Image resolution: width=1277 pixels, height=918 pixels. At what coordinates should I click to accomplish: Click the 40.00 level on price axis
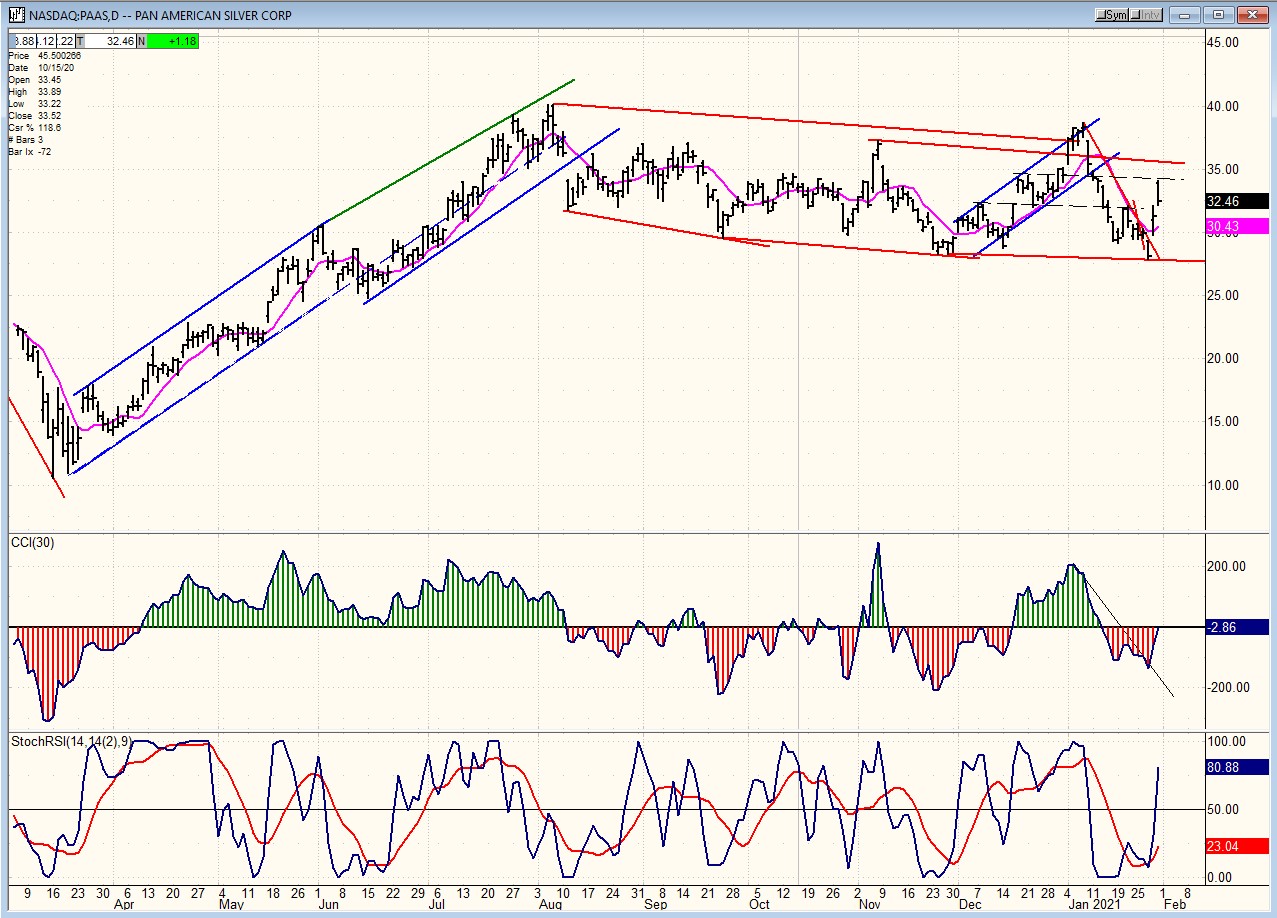pyautogui.click(x=1224, y=106)
